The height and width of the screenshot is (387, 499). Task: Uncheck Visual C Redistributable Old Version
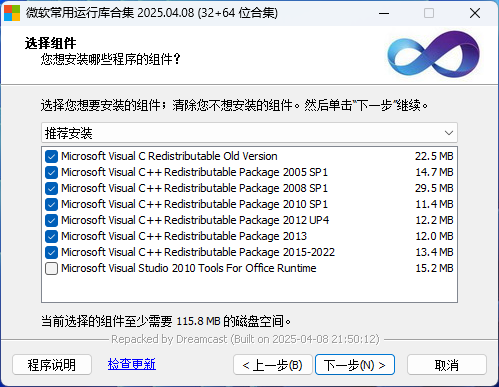[51, 156]
